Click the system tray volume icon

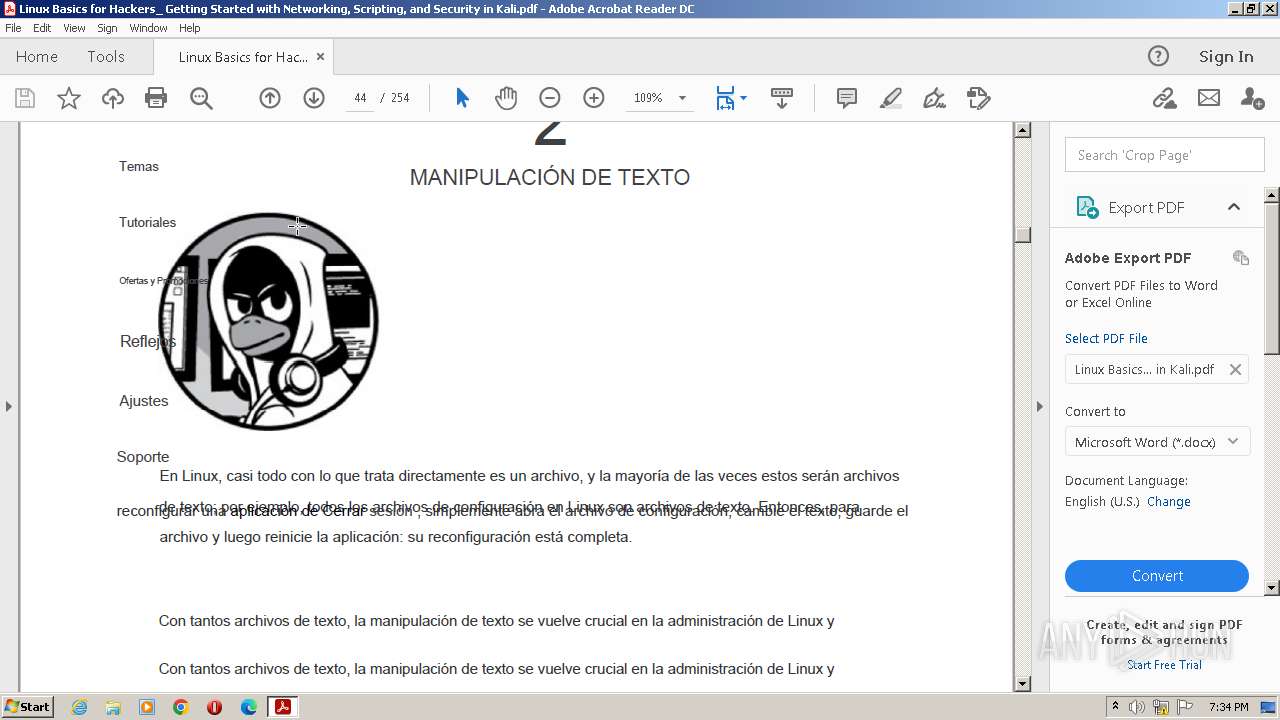click(x=1138, y=707)
